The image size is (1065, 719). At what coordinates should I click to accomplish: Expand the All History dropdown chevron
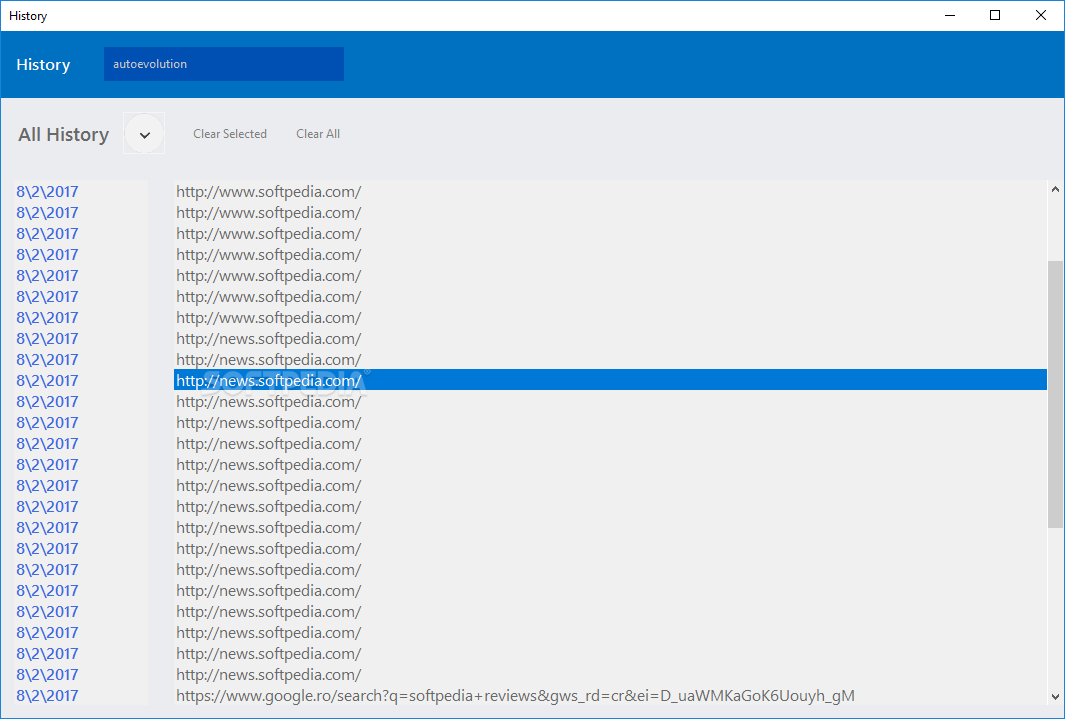(x=144, y=134)
